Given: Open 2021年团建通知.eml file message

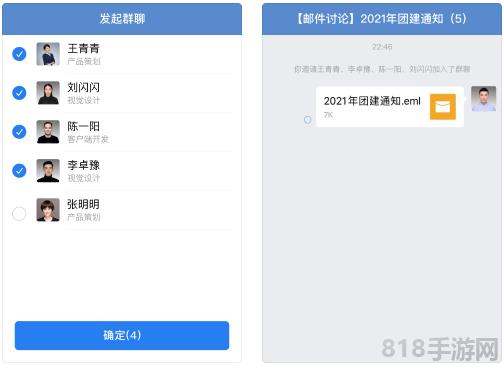Looking at the screenshot, I should click(x=390, y=107).
